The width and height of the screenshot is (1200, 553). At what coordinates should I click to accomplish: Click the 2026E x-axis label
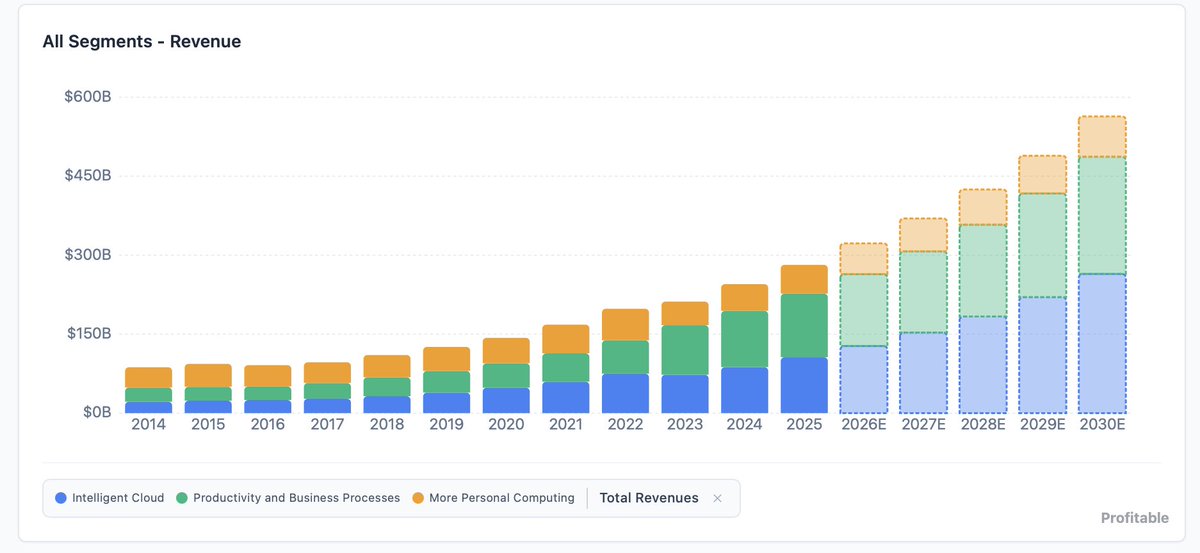864,424
